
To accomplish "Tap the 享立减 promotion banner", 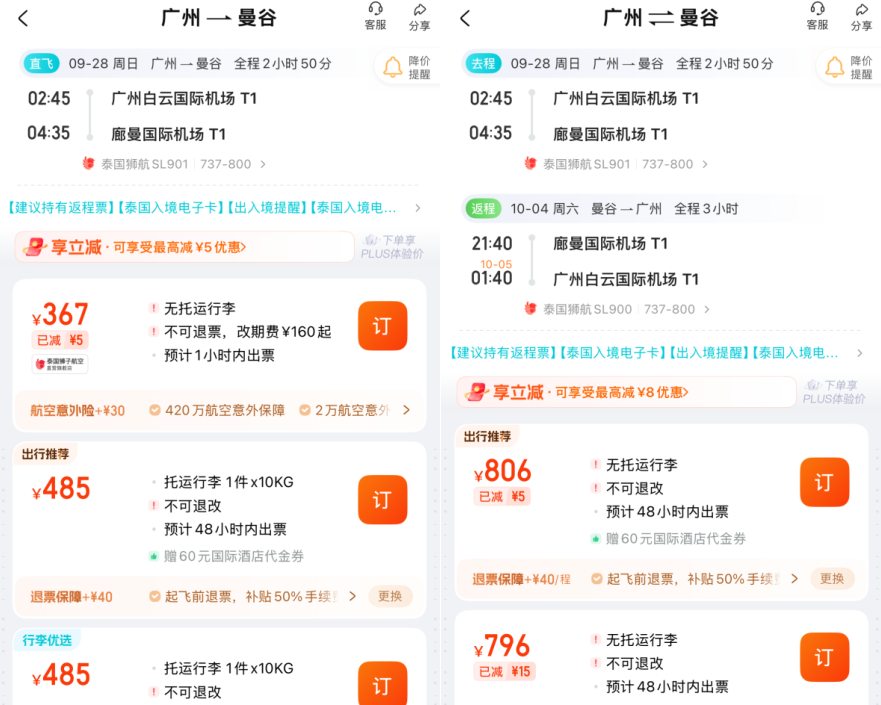I will click(x=180, y=246).
